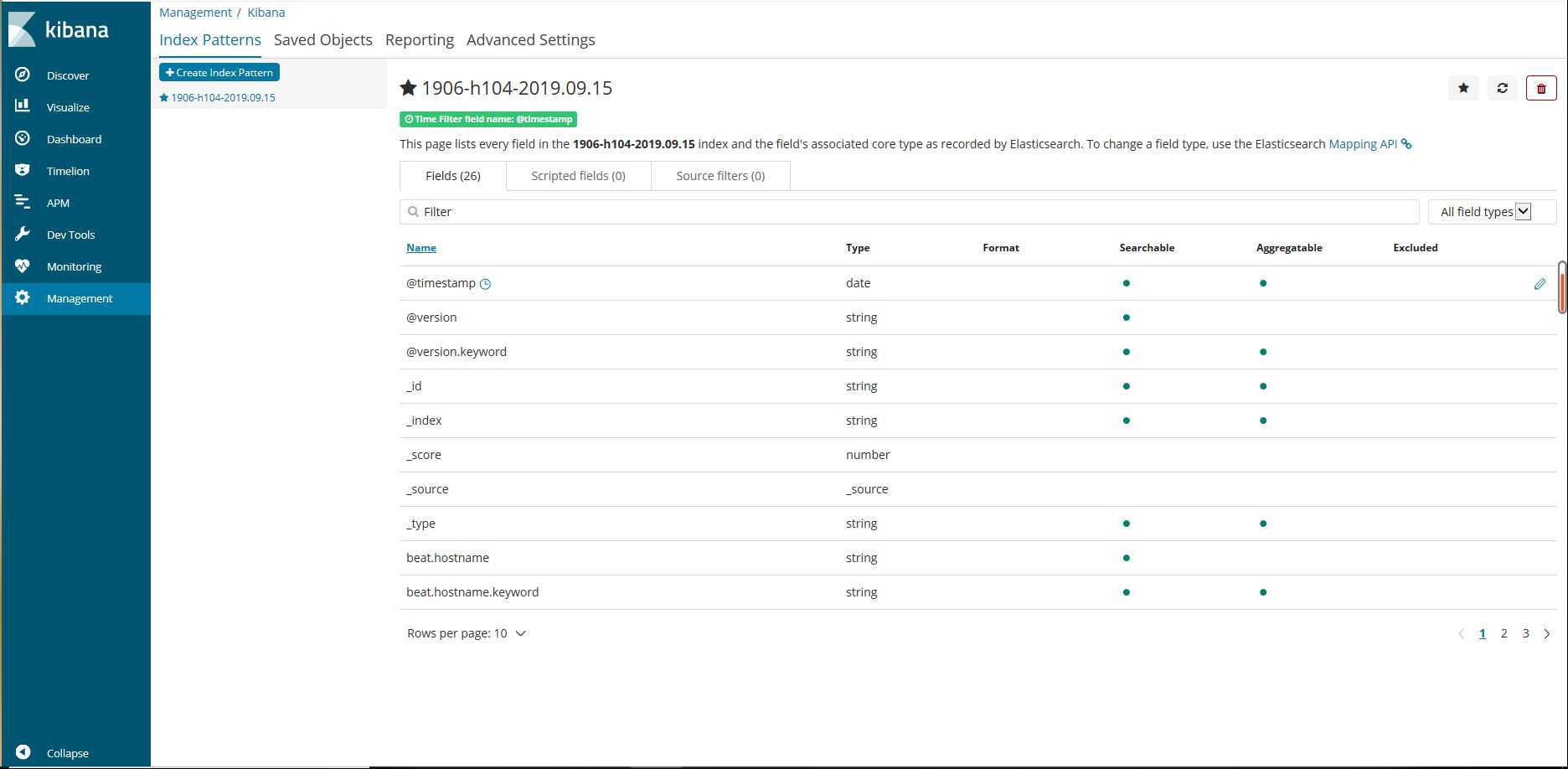1568x769 pixels.
Task: Open Timelion menu item
Action: [x=68, y=171]
